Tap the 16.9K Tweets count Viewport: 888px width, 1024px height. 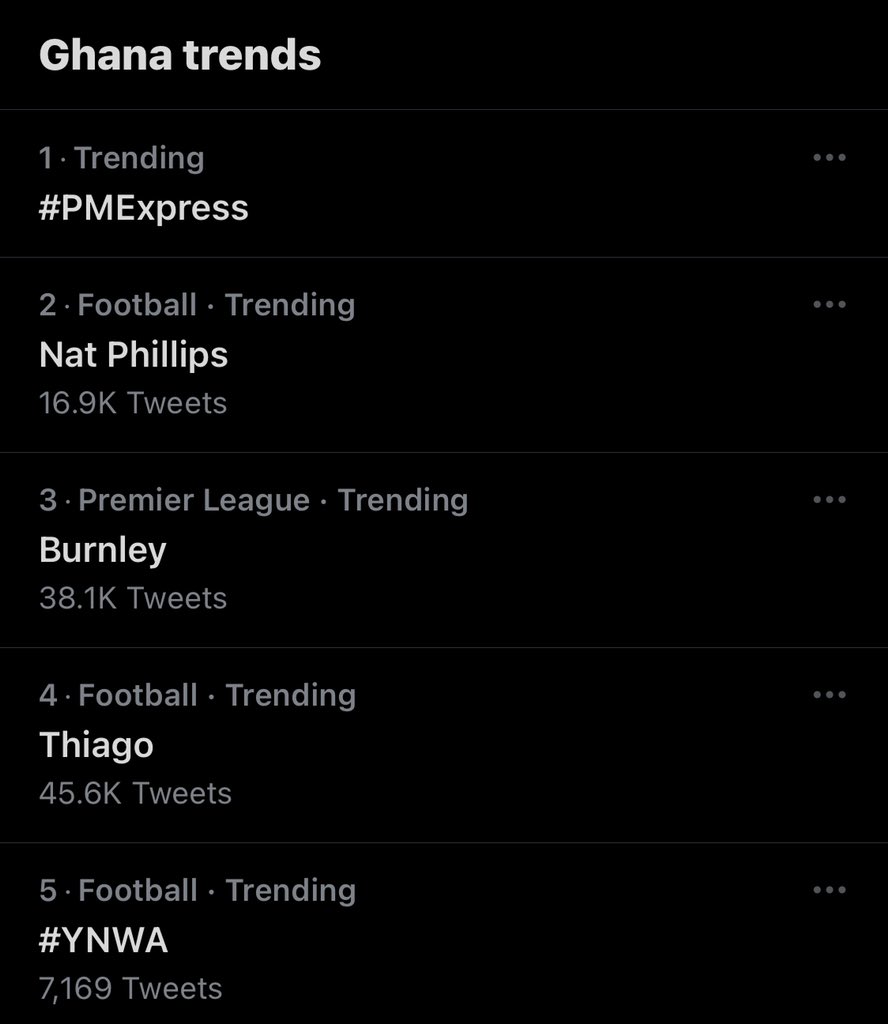point(133,403)
